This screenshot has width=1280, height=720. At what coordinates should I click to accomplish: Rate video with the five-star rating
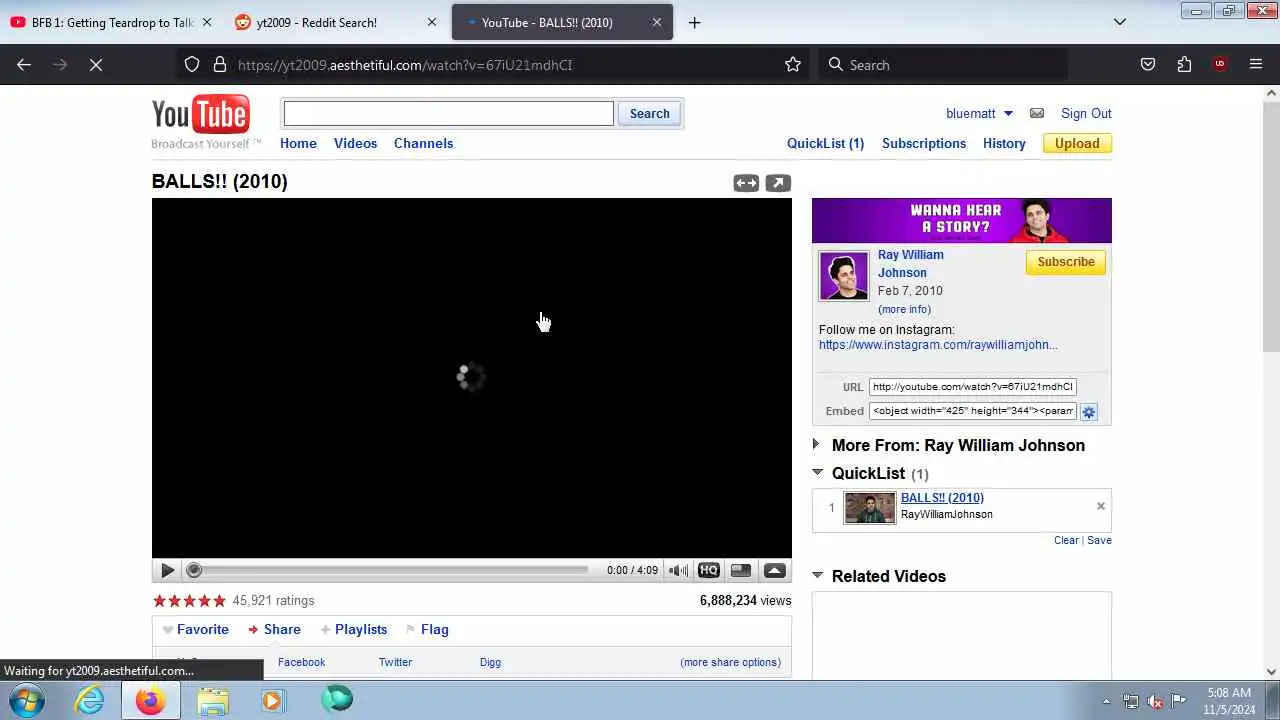(x=189, y=601)
